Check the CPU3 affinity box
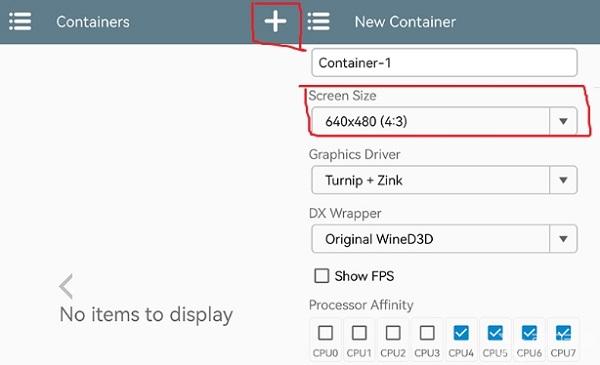 (x=427, y=333)
